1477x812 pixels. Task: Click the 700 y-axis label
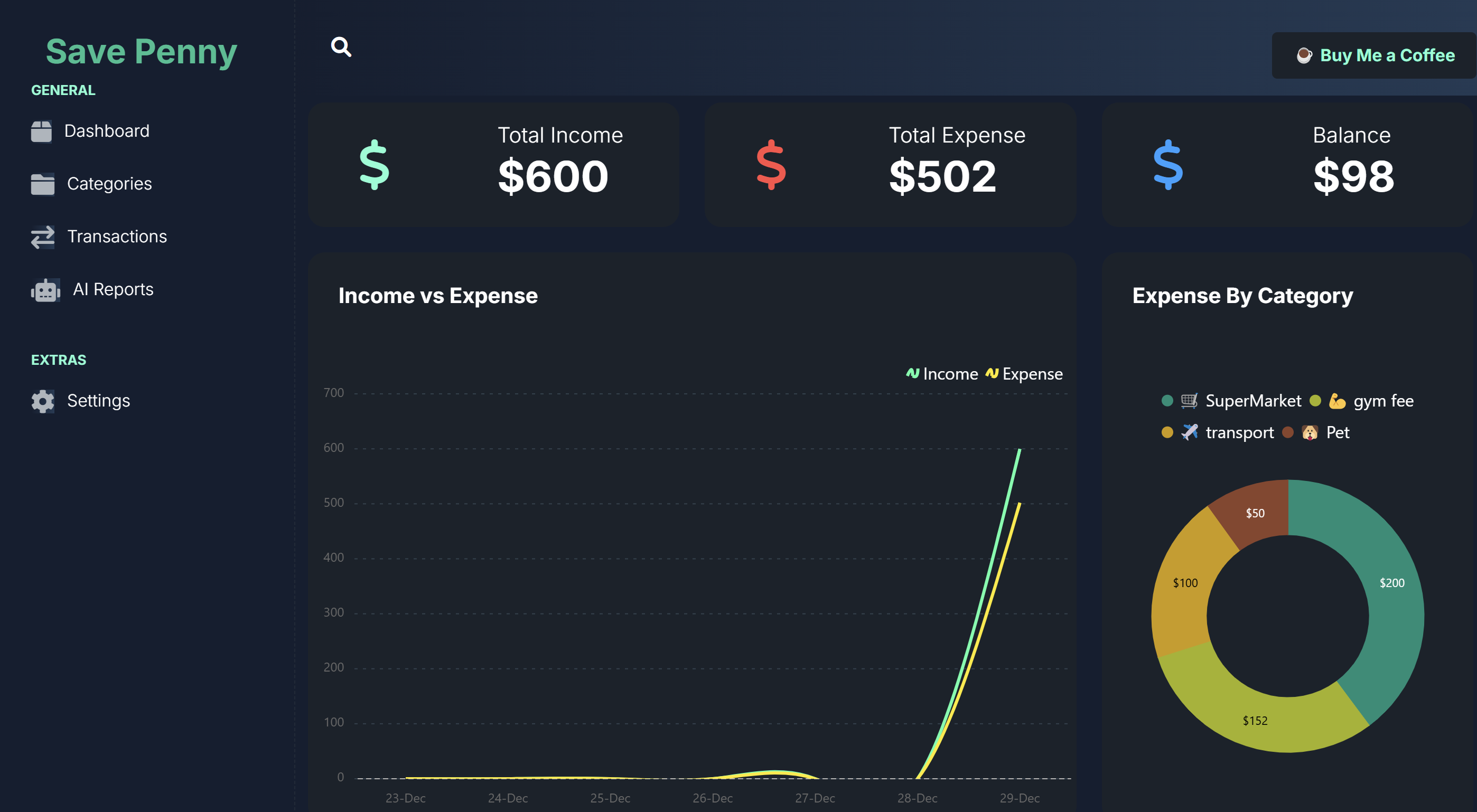334,392
